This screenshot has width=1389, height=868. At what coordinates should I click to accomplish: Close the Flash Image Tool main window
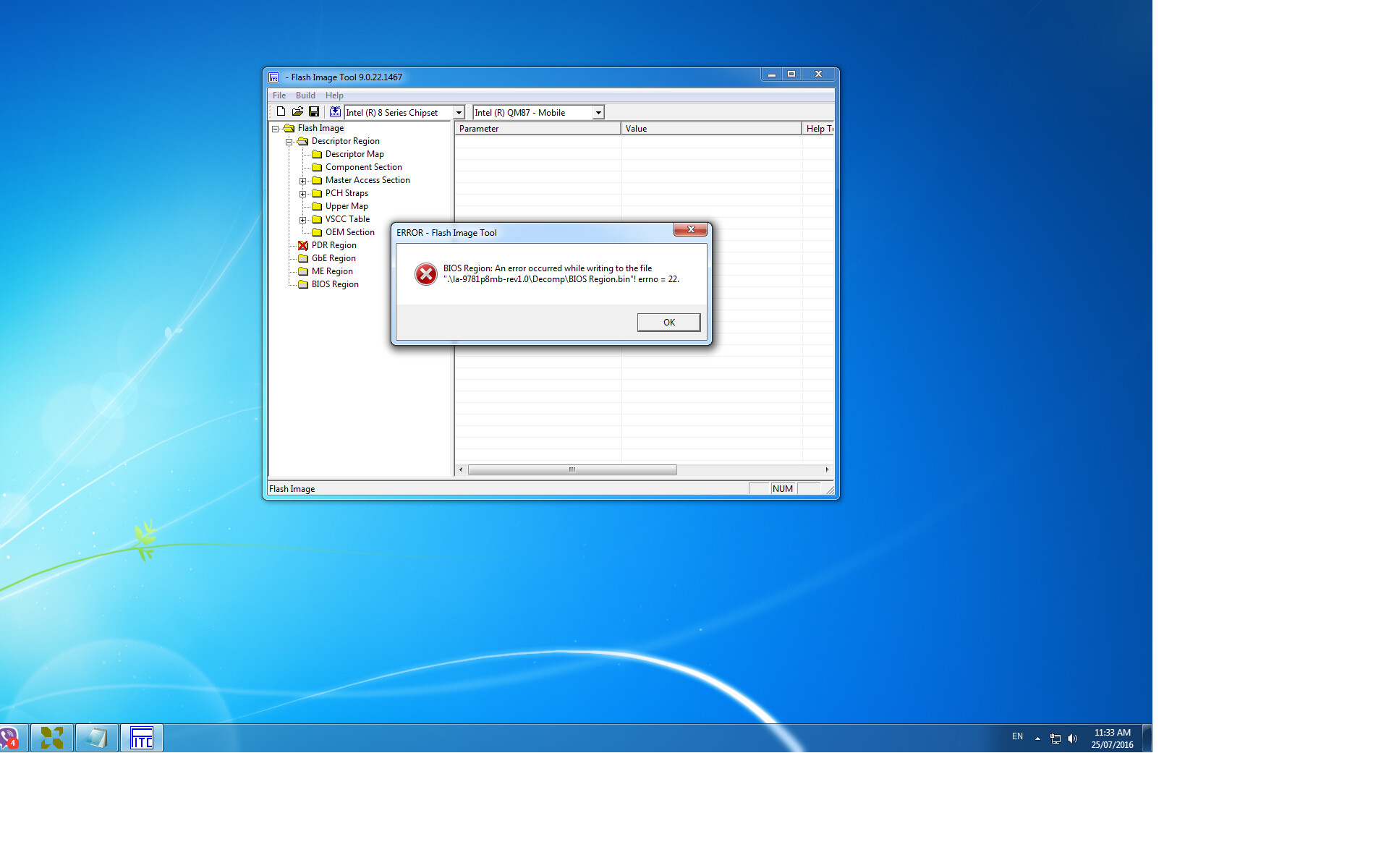point(819,75)
